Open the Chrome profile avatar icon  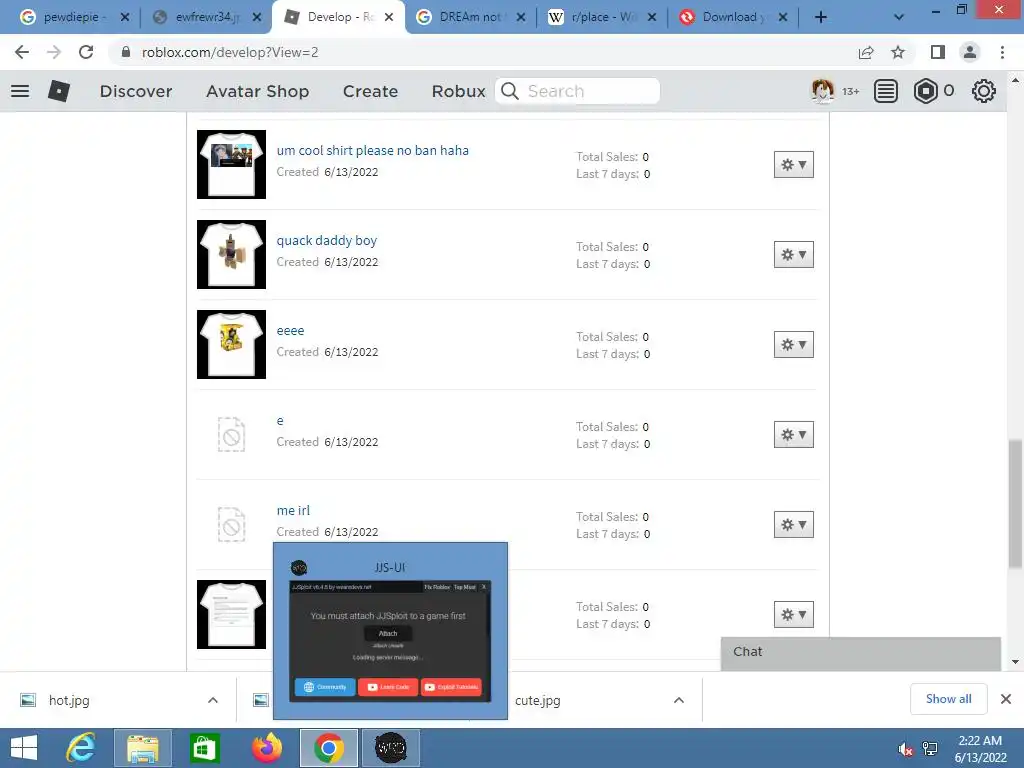(970, 52)
